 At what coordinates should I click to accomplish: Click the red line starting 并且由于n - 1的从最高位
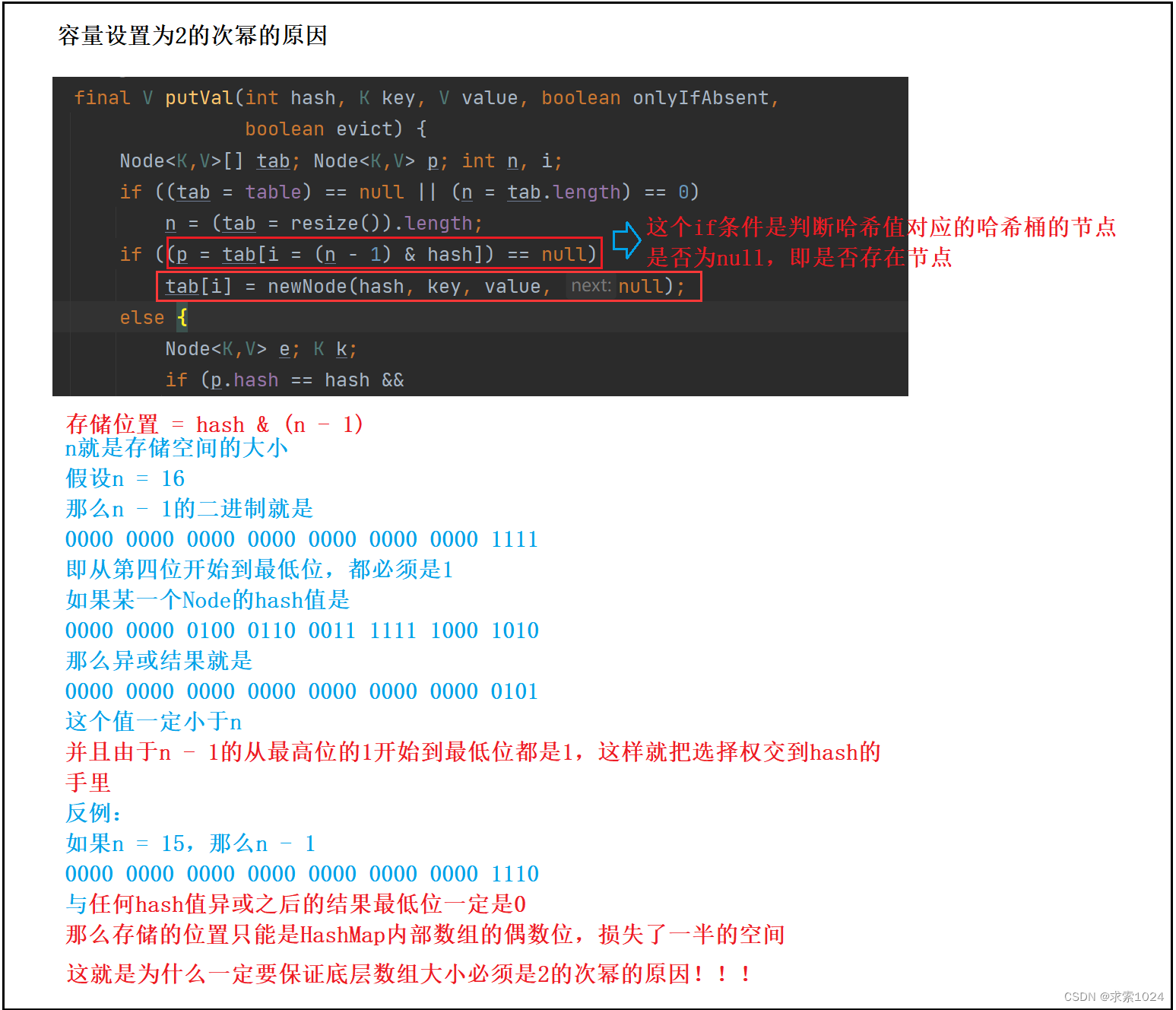point(473,751)
